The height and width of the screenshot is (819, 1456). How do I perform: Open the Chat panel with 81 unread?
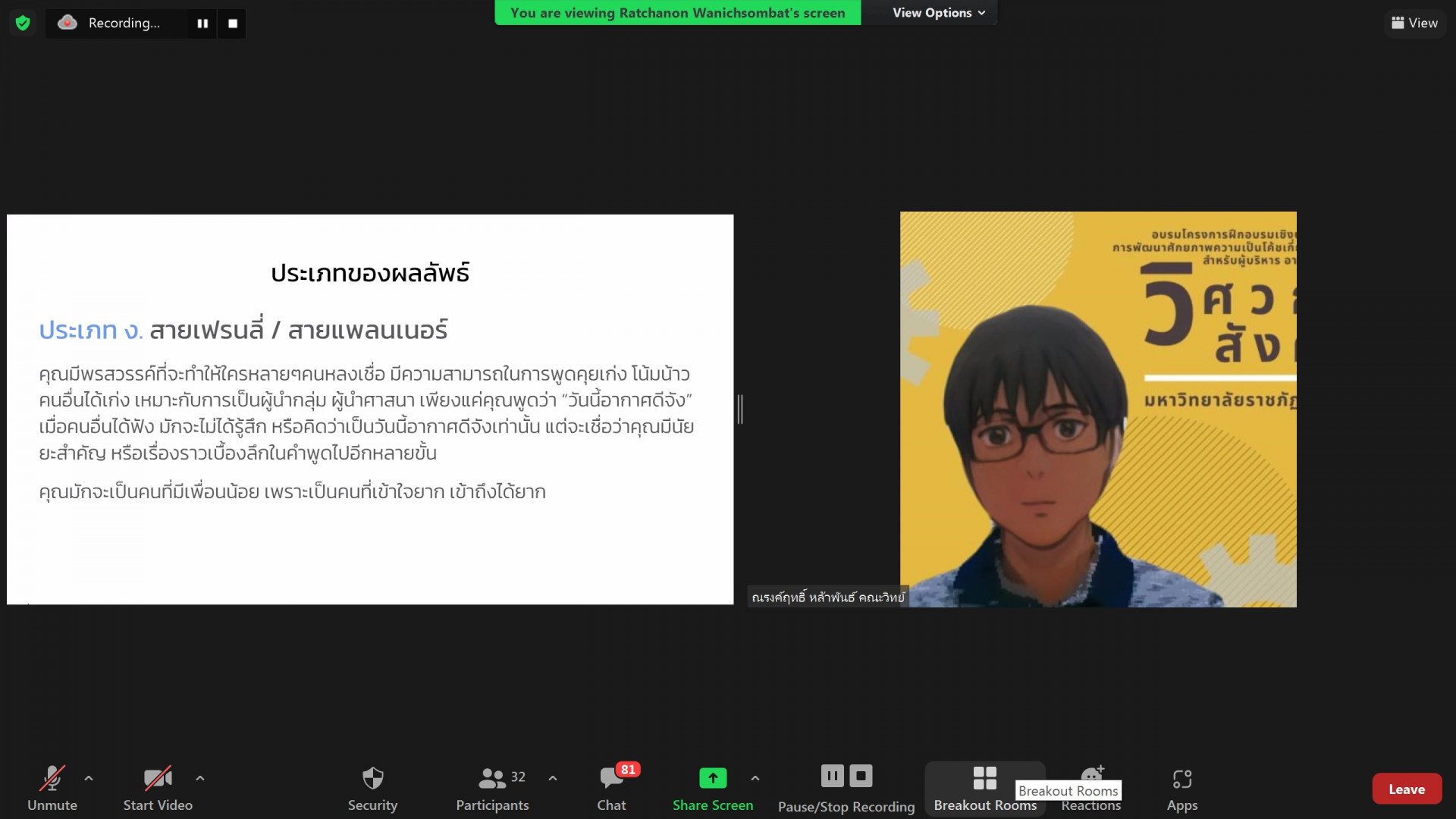612,789
